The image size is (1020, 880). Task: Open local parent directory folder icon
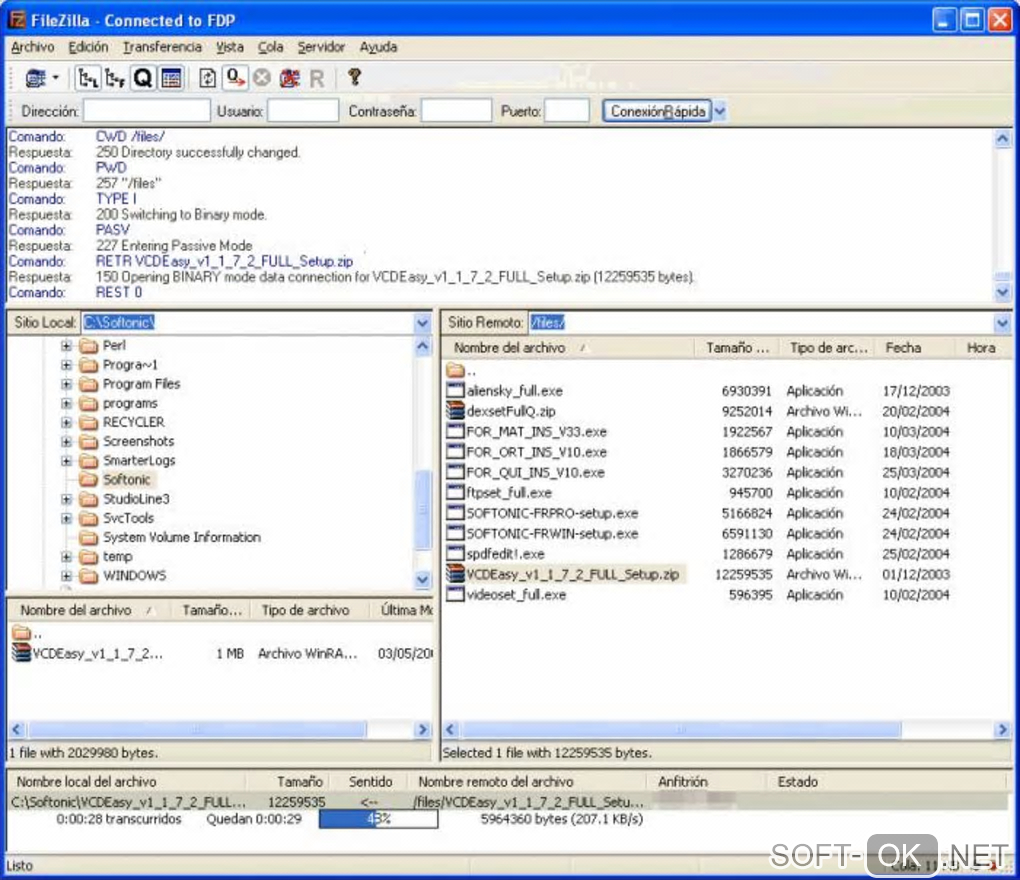21,632
